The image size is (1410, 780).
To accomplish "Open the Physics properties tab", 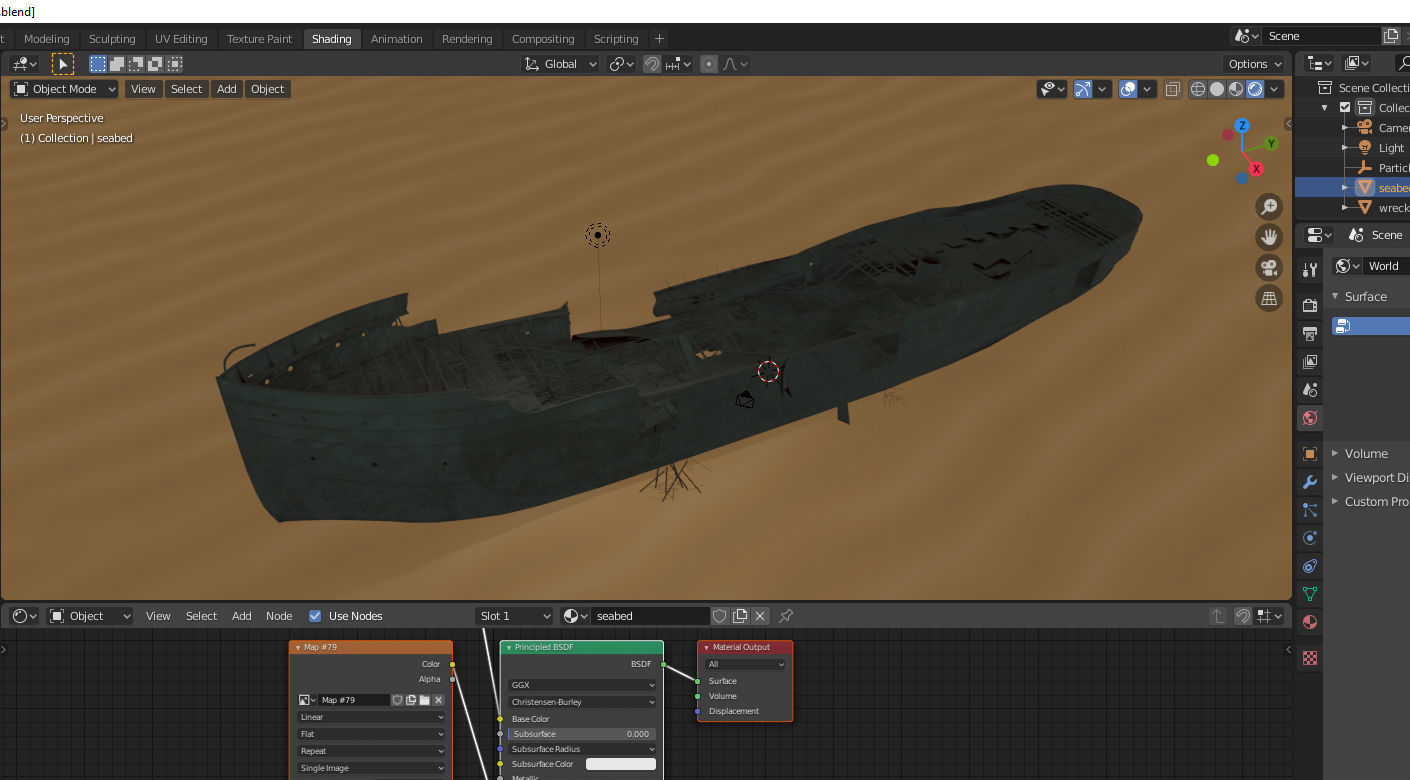I will 1310,538.
